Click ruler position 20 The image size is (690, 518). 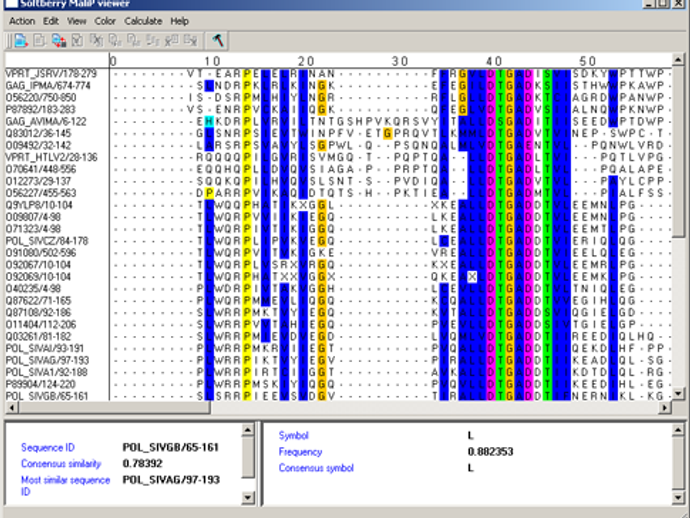pyautogui.click(x=306, y=61)
